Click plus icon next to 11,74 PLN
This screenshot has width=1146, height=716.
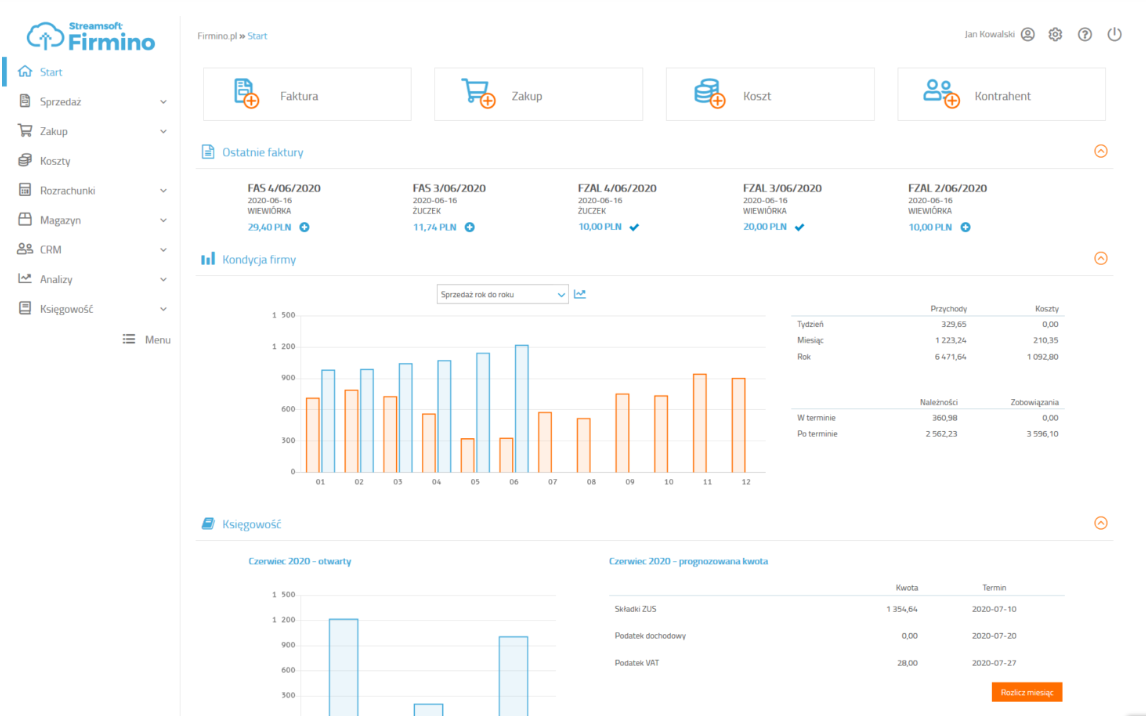pos(470,227)
